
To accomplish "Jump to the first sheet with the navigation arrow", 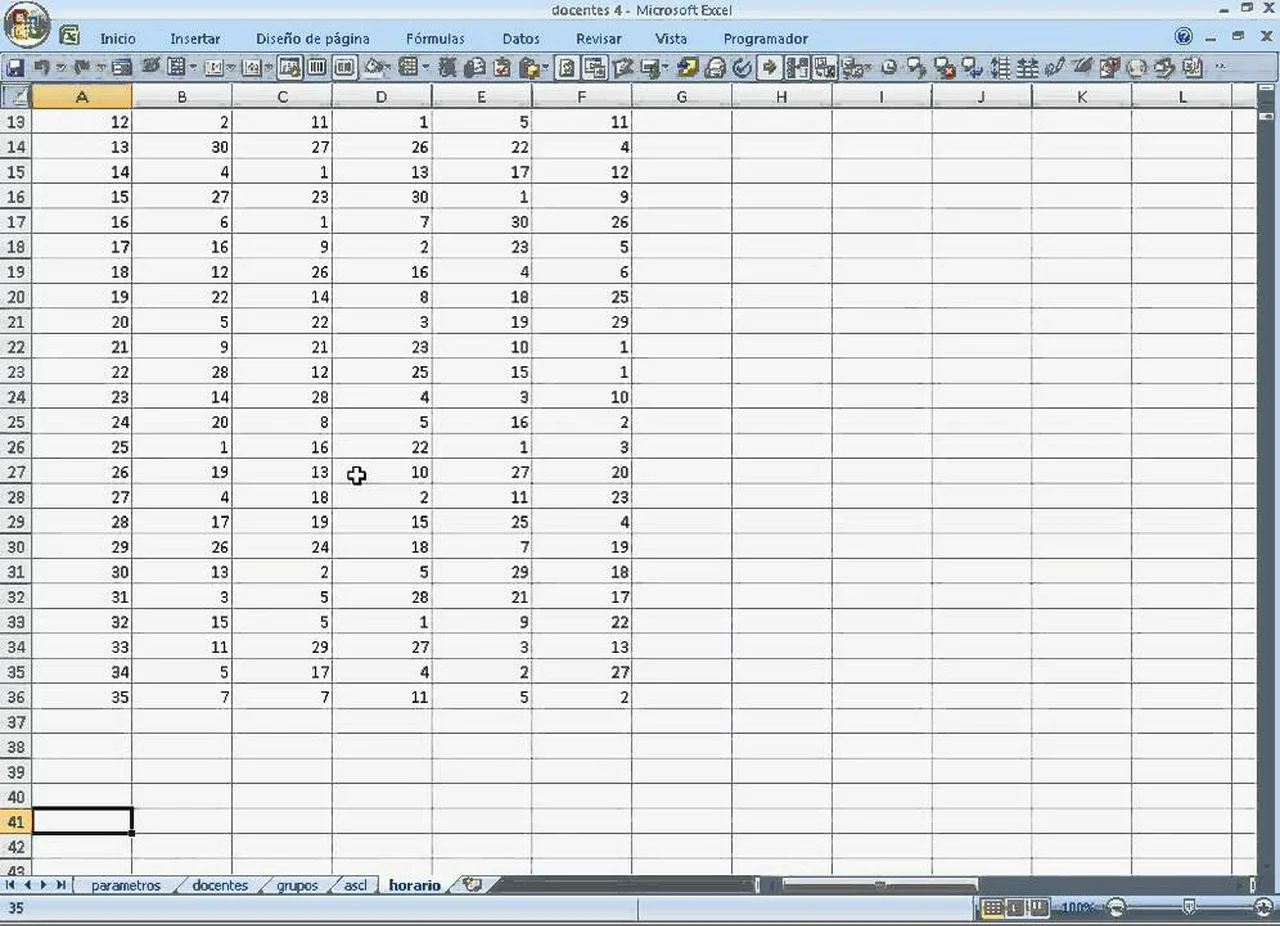I will (11, 885).
